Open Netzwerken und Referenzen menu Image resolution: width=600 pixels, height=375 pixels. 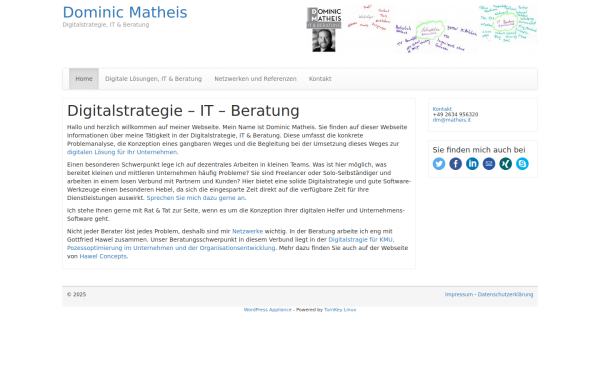coord(255,79)
